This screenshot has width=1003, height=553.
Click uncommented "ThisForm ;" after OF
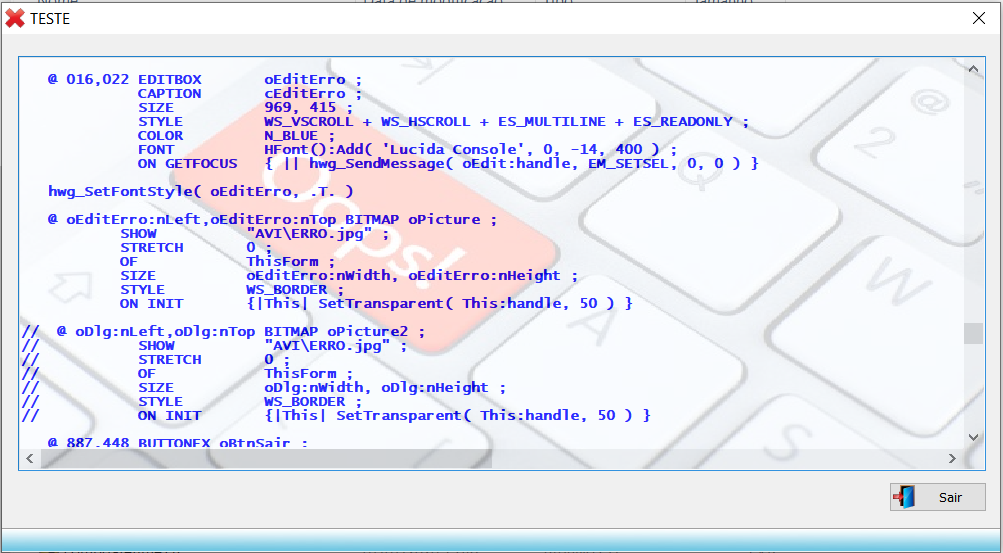coord(291,261)
